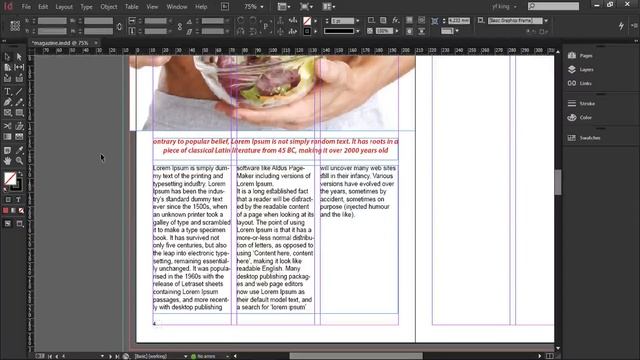
Task: Click the reference point locator grid
Action: point(15,26)
